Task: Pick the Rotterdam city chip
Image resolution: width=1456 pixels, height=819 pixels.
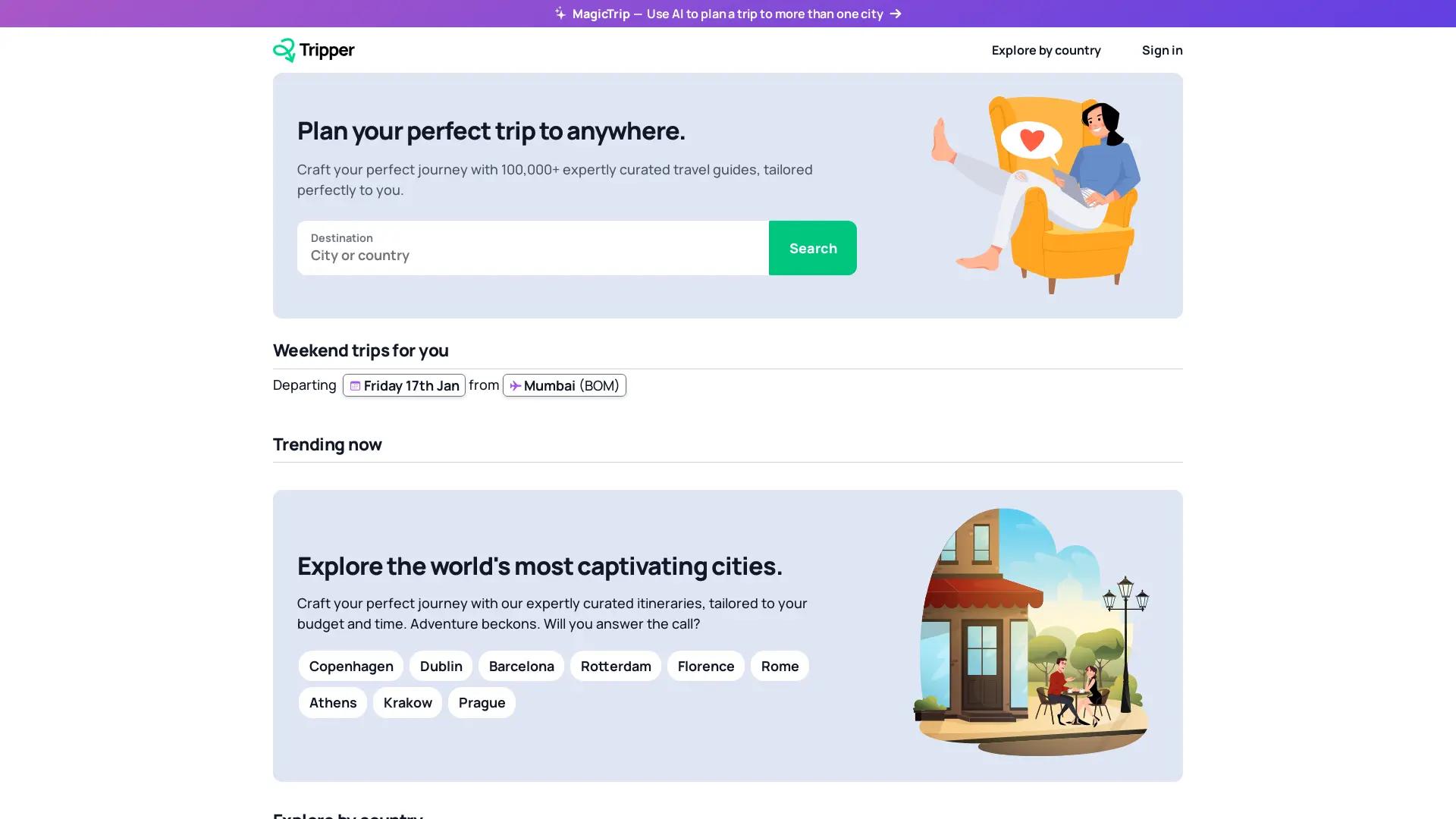Action: pos(615,666)
